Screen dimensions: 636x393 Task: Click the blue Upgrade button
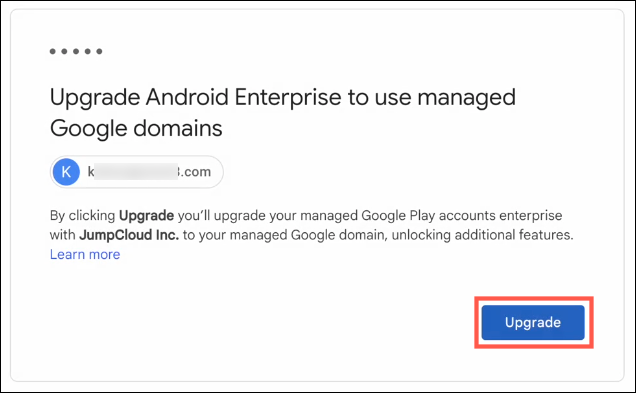tap(533, 322)
